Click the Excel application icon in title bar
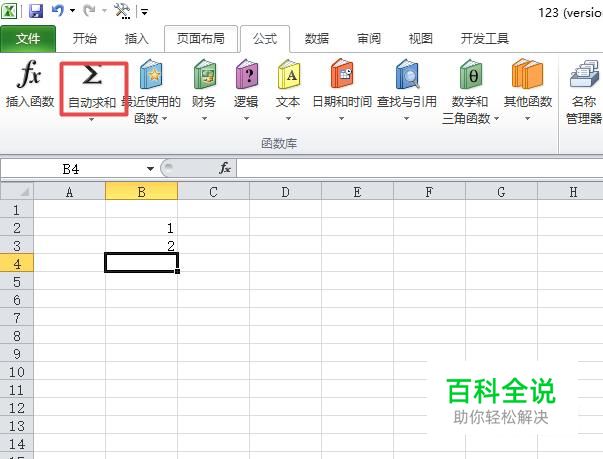 [x=9, y=11]
